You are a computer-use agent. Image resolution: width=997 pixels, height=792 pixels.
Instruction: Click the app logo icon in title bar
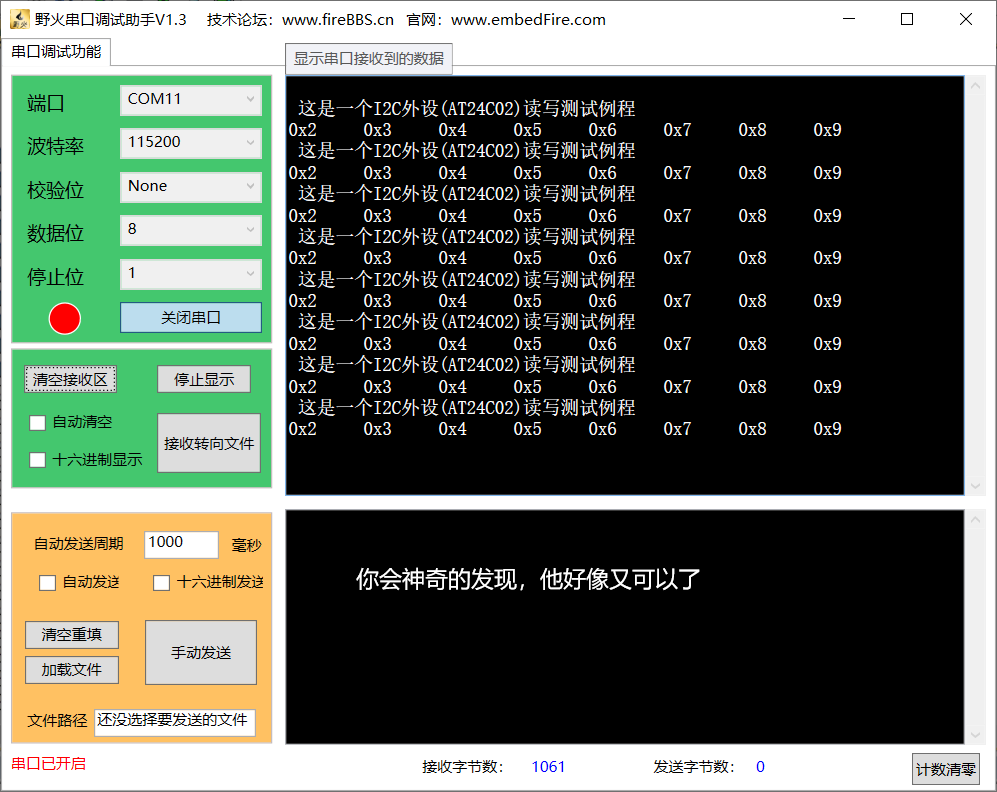(20, 19)
